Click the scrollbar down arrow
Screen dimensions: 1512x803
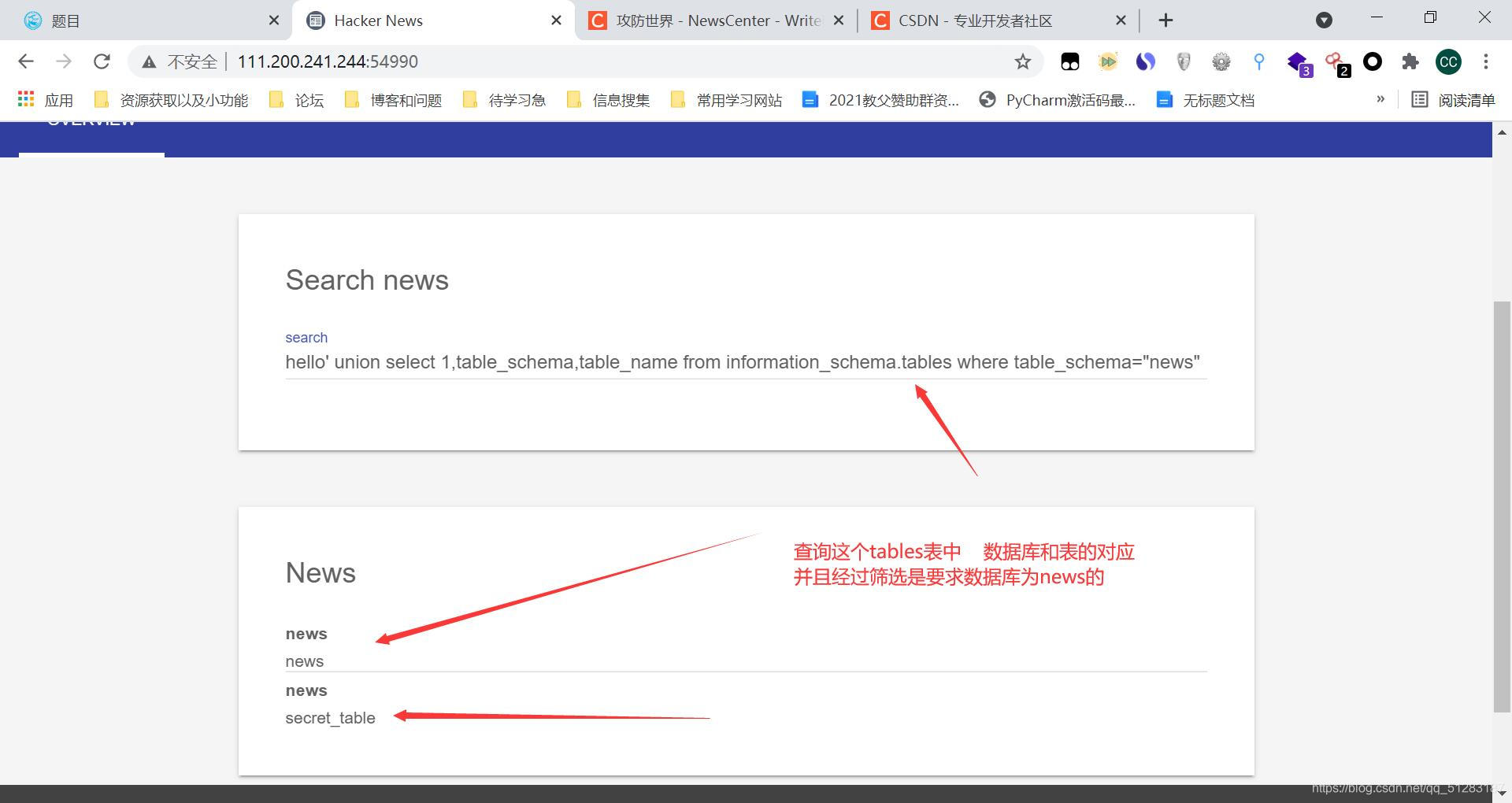point(1503,794)
